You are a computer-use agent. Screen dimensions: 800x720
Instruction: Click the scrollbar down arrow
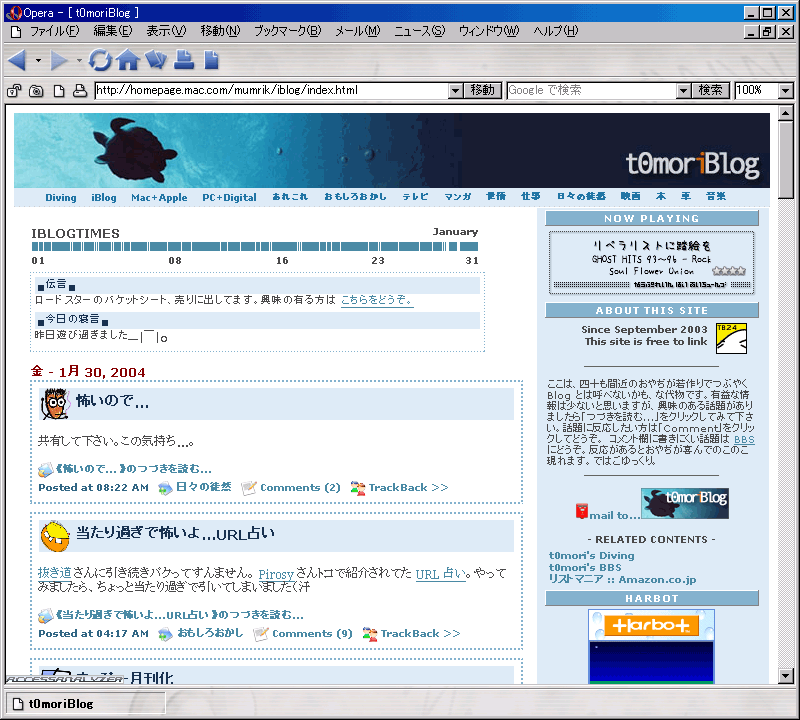pyautogui.click(x=786, y=676)
